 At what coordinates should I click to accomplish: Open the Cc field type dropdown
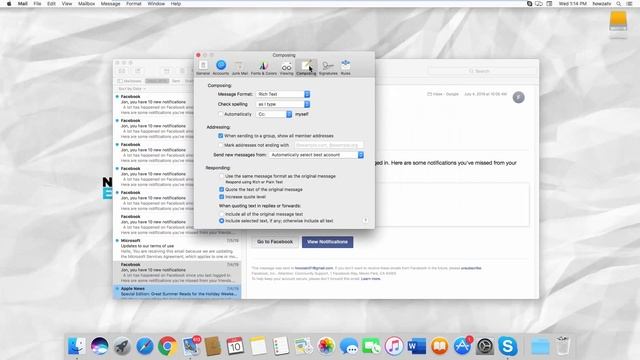[274, 114]
